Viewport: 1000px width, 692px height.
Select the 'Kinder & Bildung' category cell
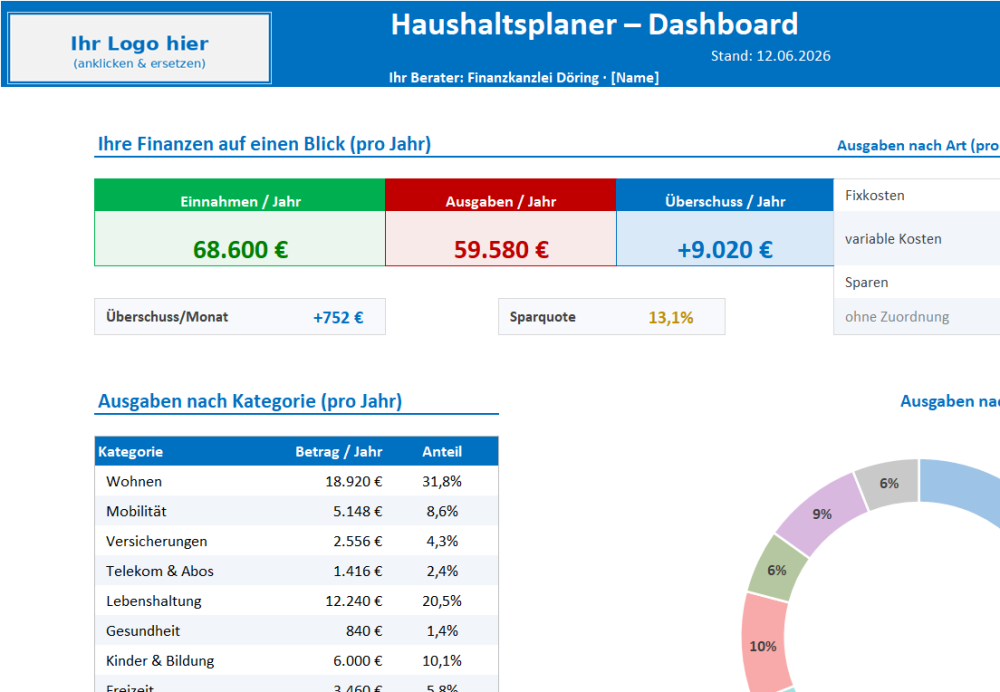tap(160, 661)
